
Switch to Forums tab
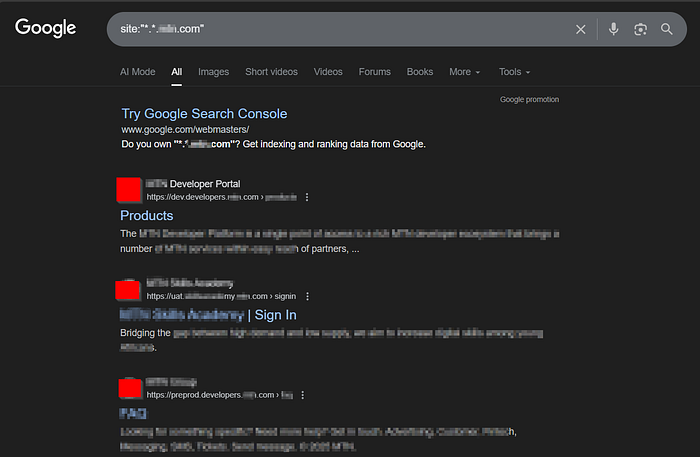pyautogui.click(x=375, y=72)
